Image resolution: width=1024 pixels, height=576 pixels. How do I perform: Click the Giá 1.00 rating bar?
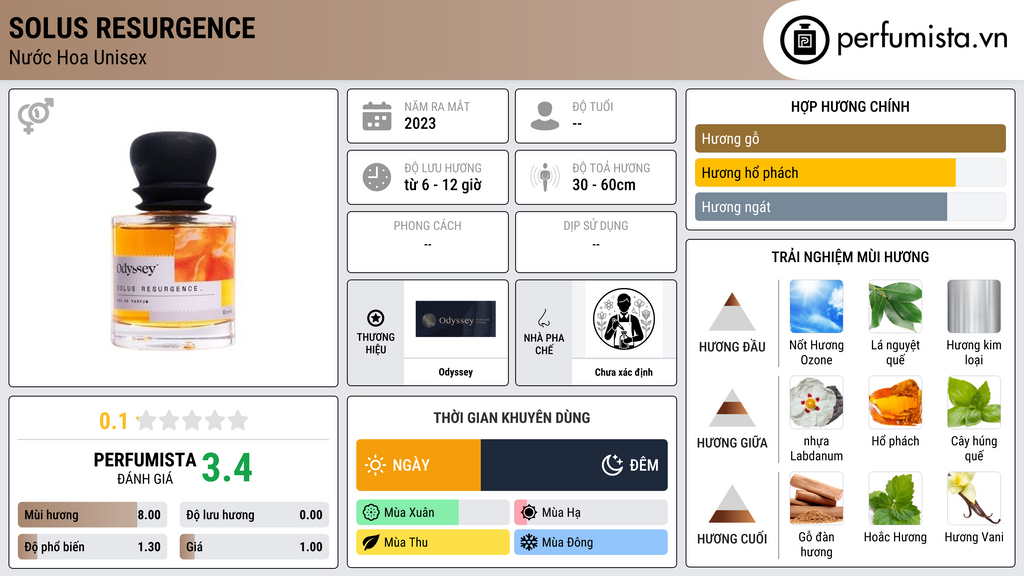click(254, 547)
